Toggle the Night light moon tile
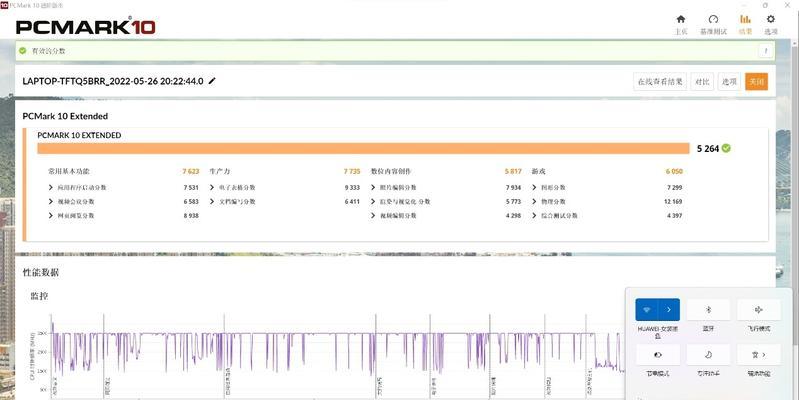The image size is (799, 400). 708,355
